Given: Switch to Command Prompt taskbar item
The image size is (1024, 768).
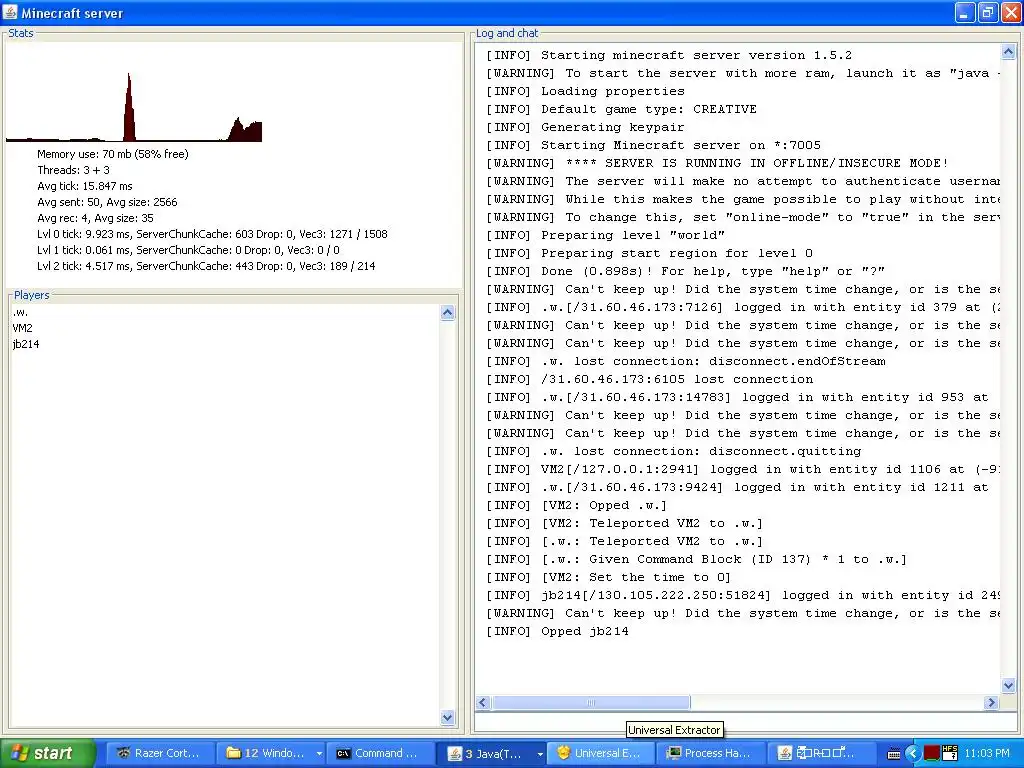Looking at the screenshot, I should 378,753.
